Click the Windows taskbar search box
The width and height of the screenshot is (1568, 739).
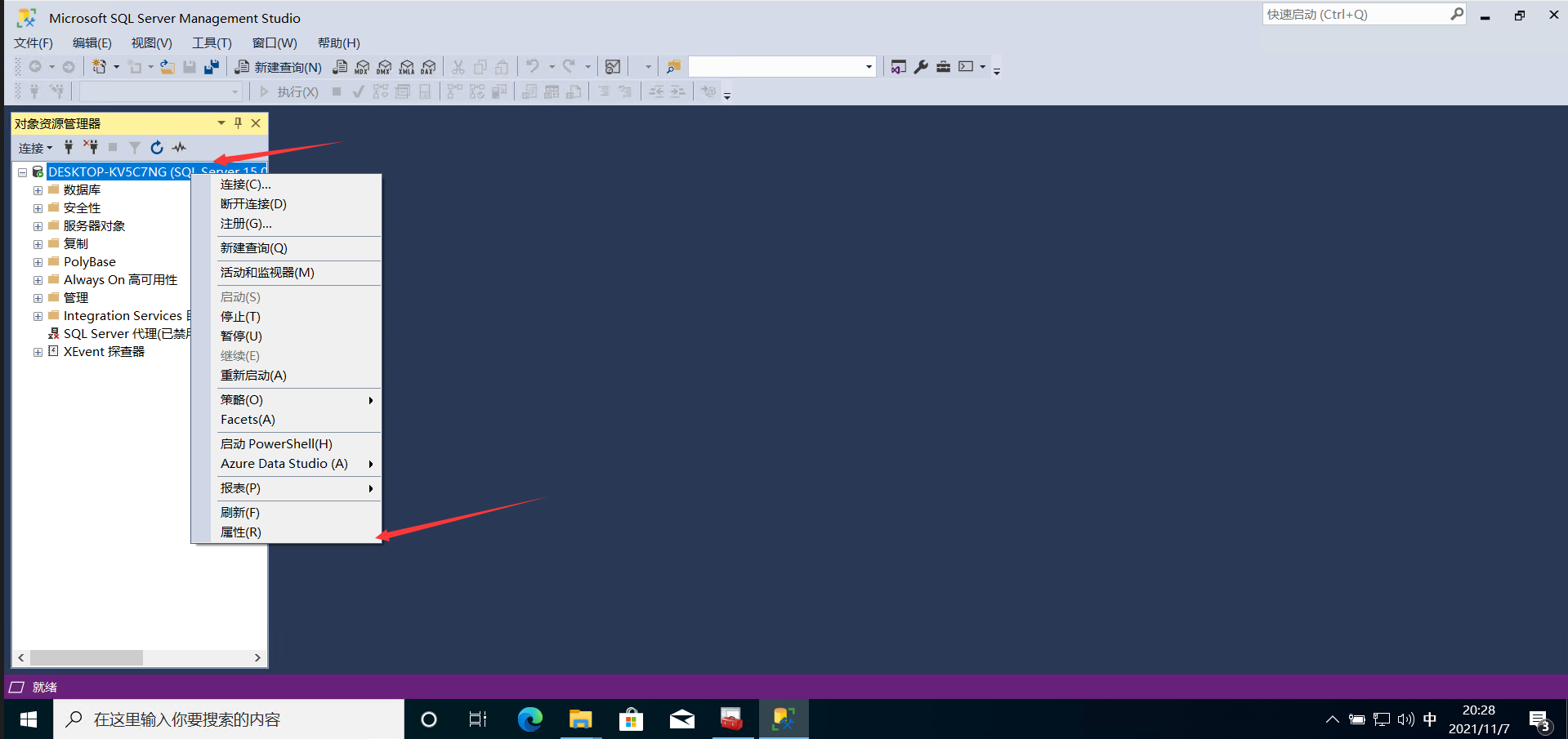230,719
